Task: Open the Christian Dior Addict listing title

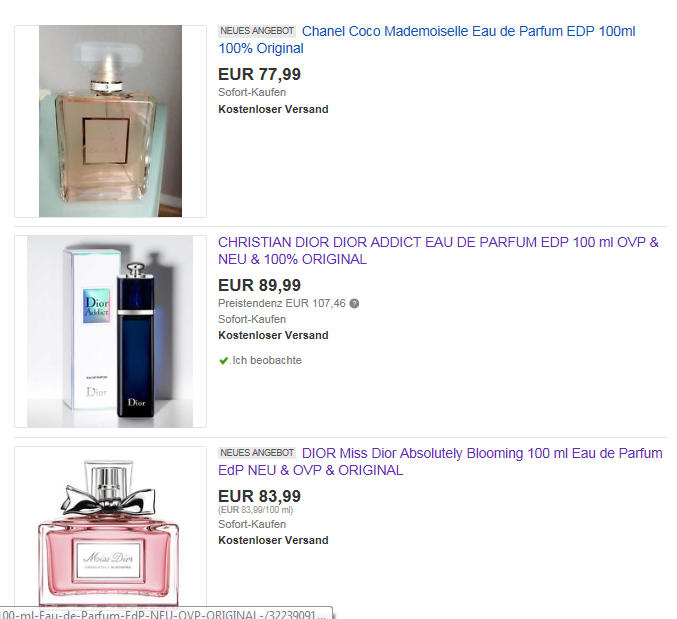Action: (x=438, y=251)
